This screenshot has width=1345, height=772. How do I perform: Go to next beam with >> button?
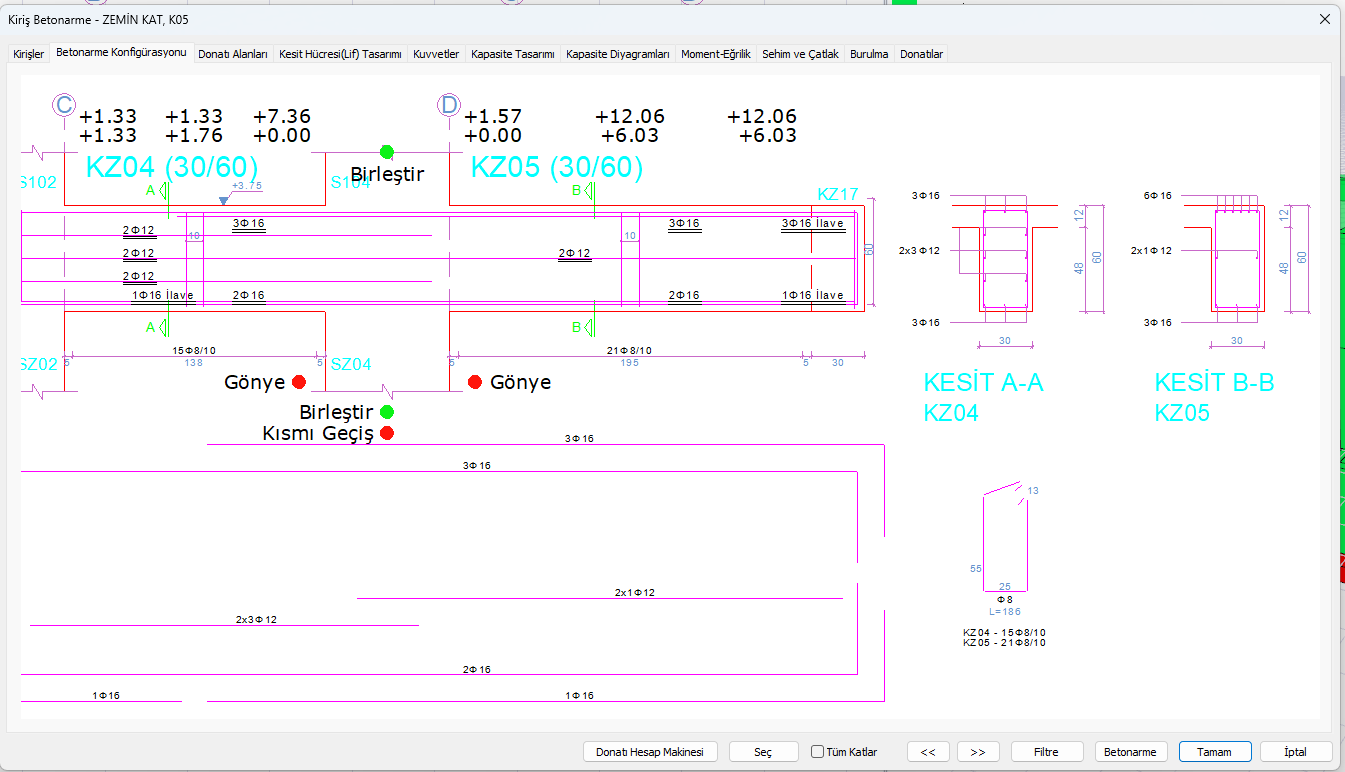click(x=978, y=752)
